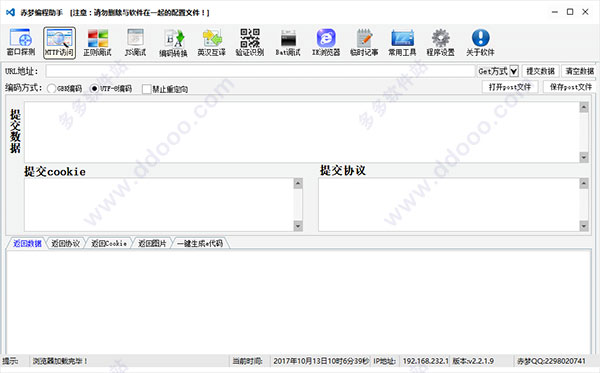The height and width of the screenshot is (373, 600).
Task: Click the current time 2017年10月13日 in status bar
Action: [x=321, y=361]
